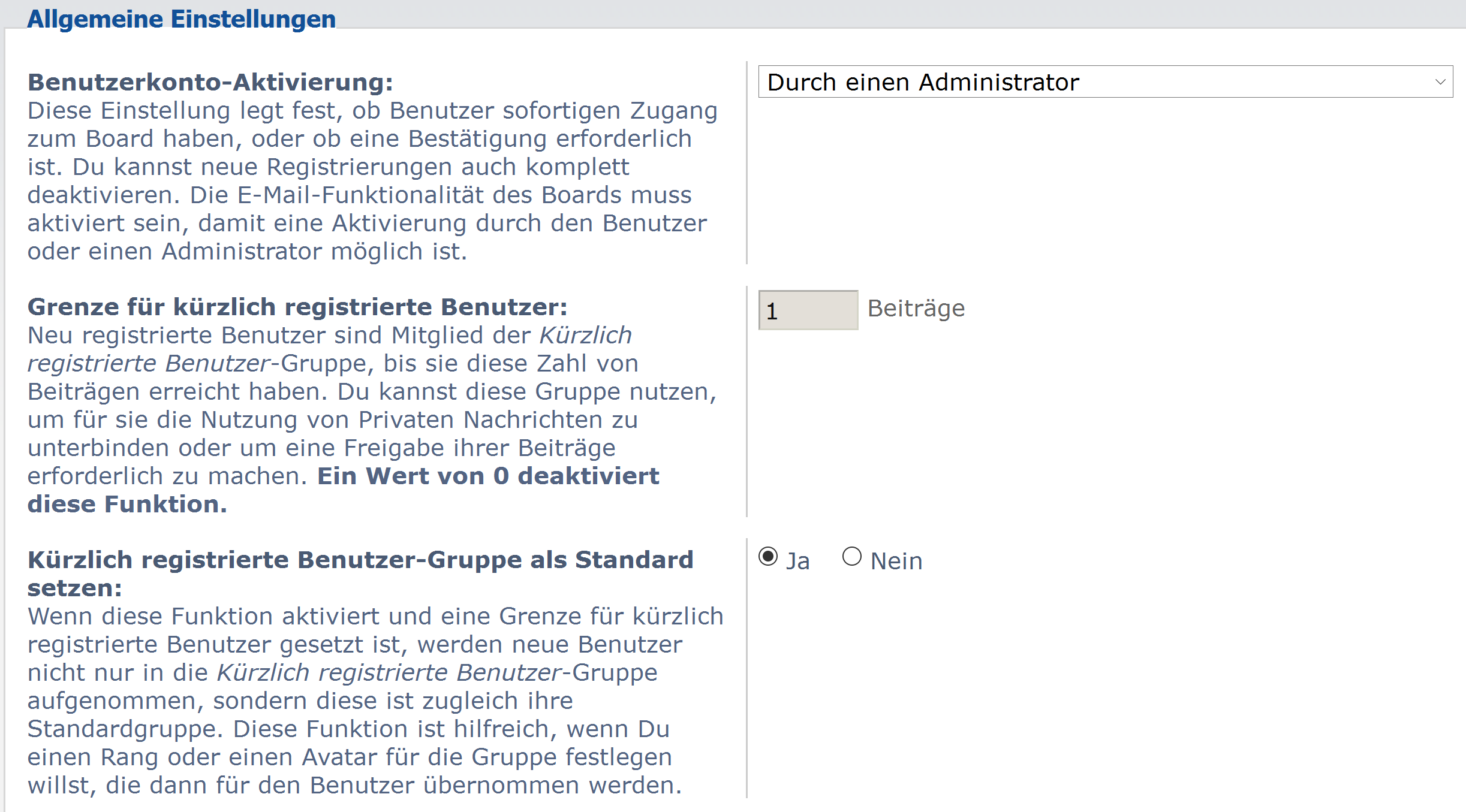Click italic 'Kürzlich registrierte Benutzer' in third description
The image size is (1466, 812).
389,673
